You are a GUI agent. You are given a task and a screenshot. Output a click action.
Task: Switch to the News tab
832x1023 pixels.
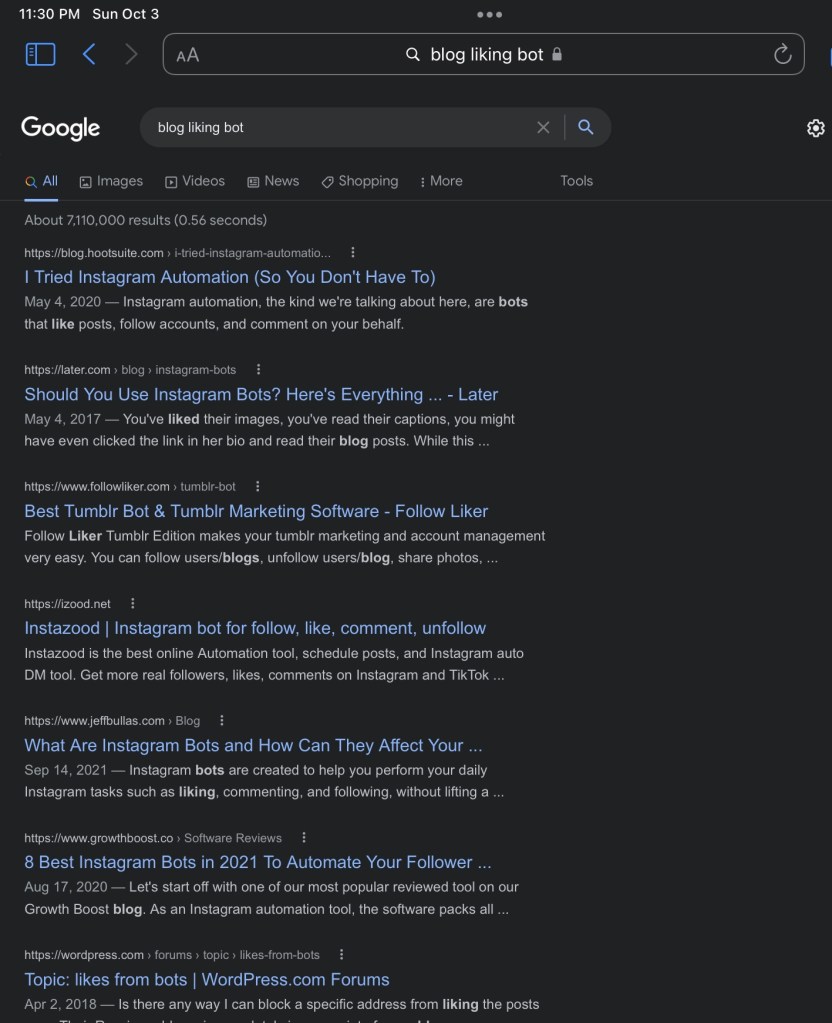pos(273,181)
